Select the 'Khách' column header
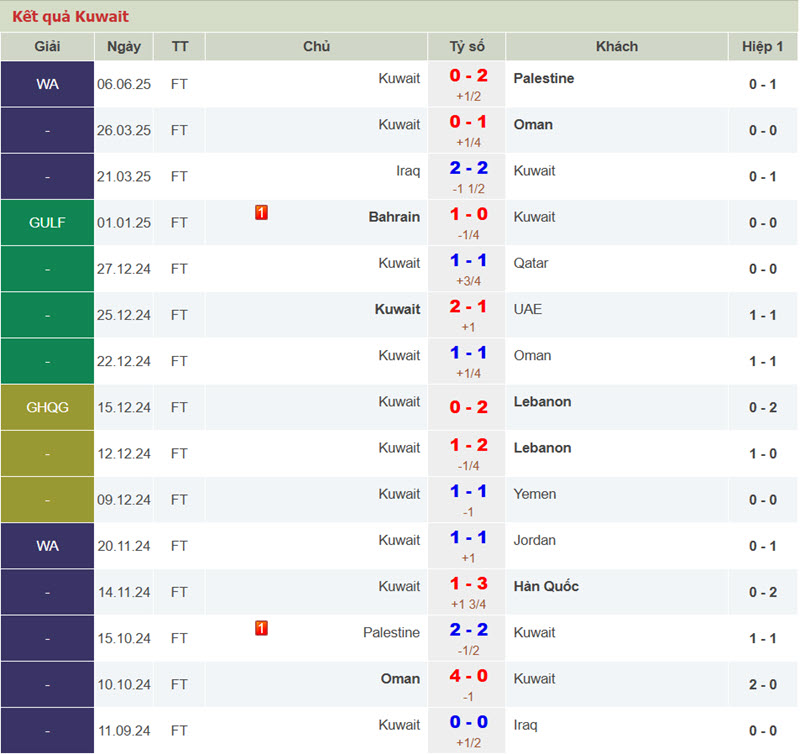Screen dimensions: 800x754 point(617,46)
